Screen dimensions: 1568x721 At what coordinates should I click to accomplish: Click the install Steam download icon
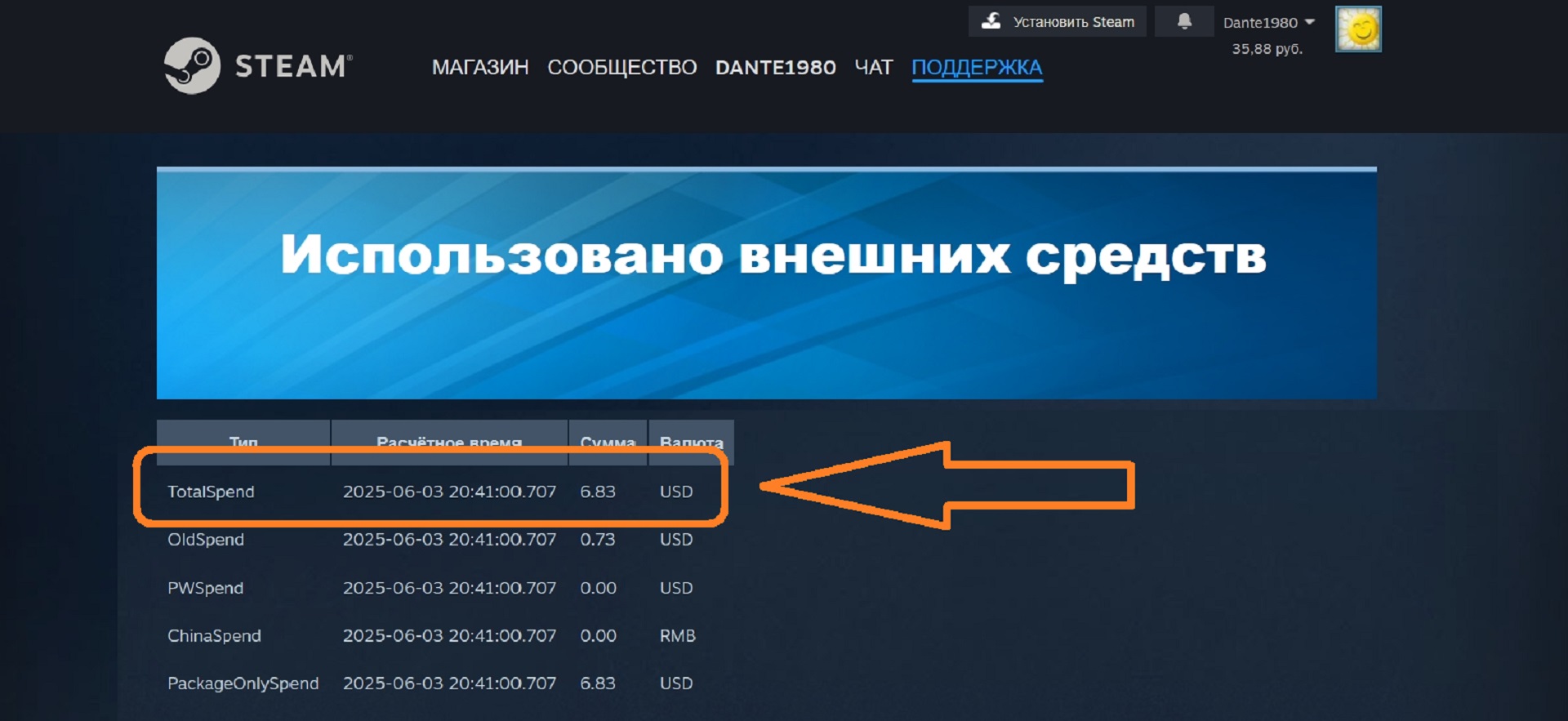pyautogui.click(x=991, y=21)
